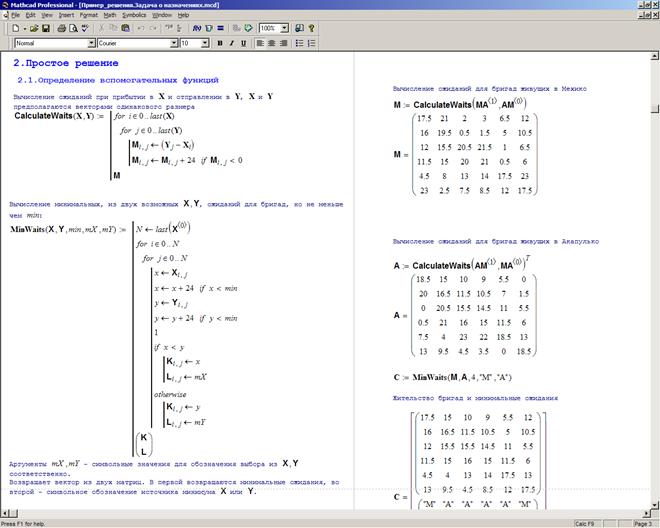The image size is (660, 528).
Task: Open the New worksheet template dropdown arrow
Action: coord(24,28)
